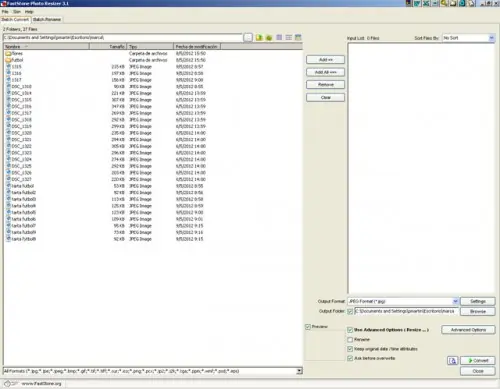Switch to the Batch Convert tab
This screenshot has height=389, width=500.
coord(15,19)
